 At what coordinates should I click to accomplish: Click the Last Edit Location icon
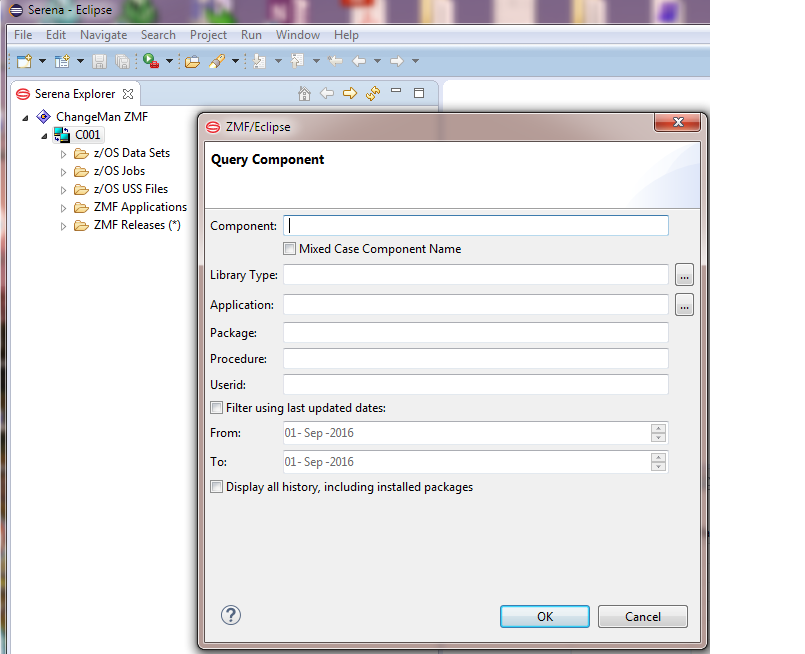(335, 62)
